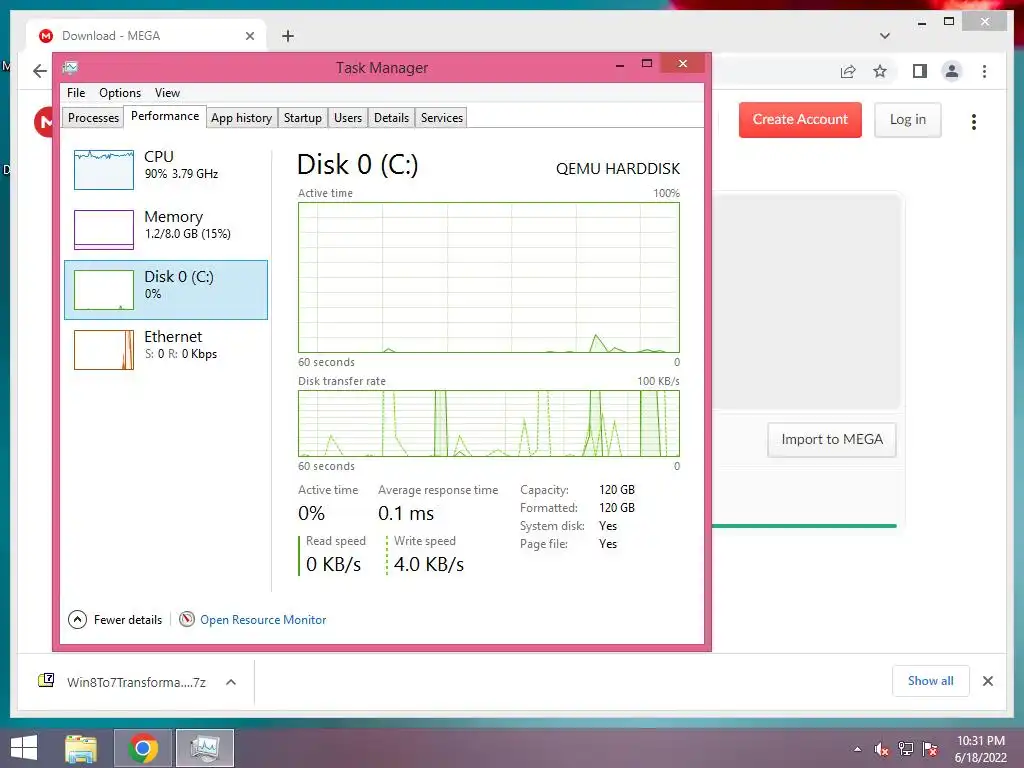Viewport: 1024px width, 768px height.
Task: Click the Resource Monitor gauge icon
Action: pyautogui.click(x=187, y=619)
